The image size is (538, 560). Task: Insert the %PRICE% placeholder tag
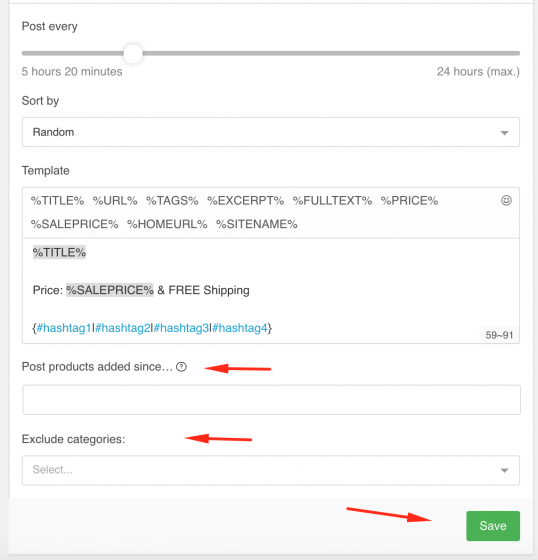click(409, 201)
